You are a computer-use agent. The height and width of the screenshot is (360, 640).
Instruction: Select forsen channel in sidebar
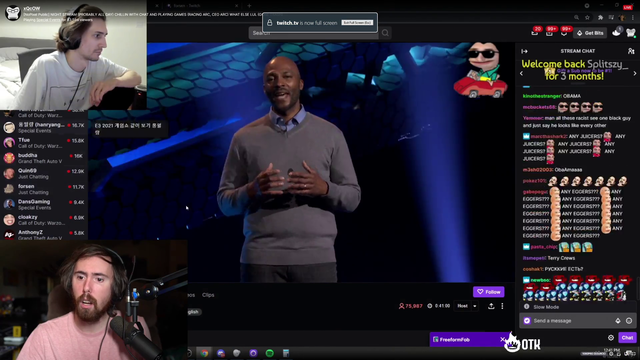44,189
